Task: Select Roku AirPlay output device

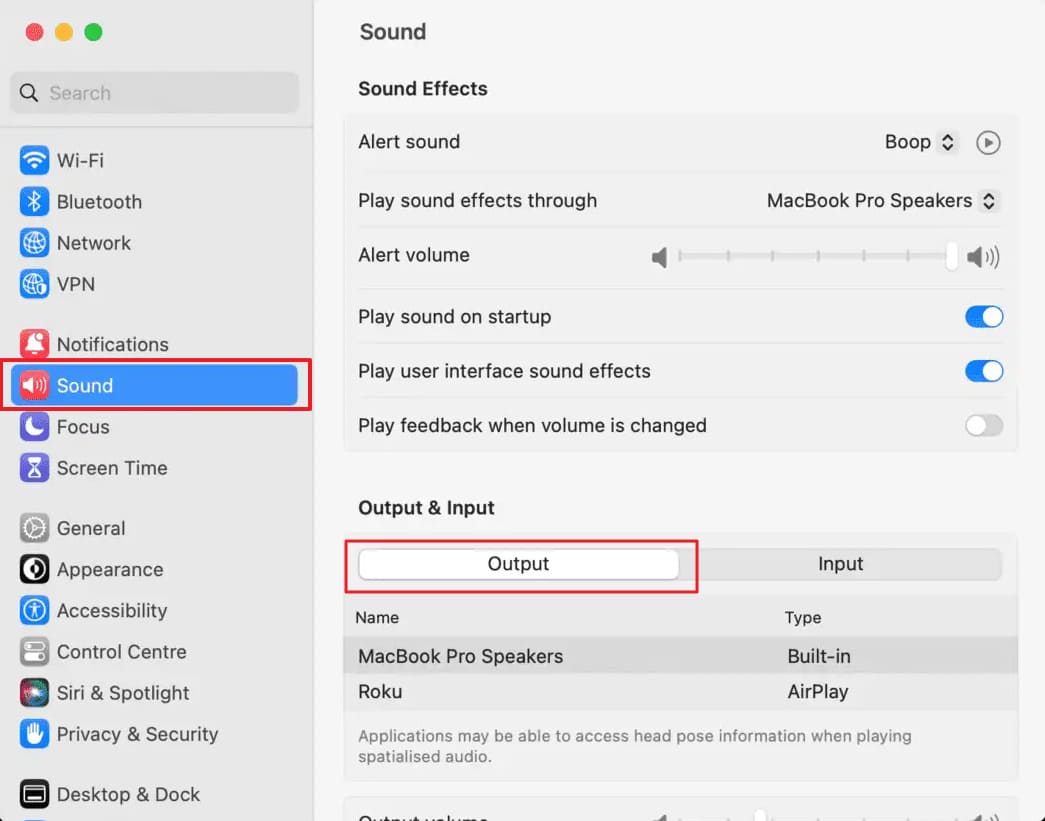Action: click(680, 692)
